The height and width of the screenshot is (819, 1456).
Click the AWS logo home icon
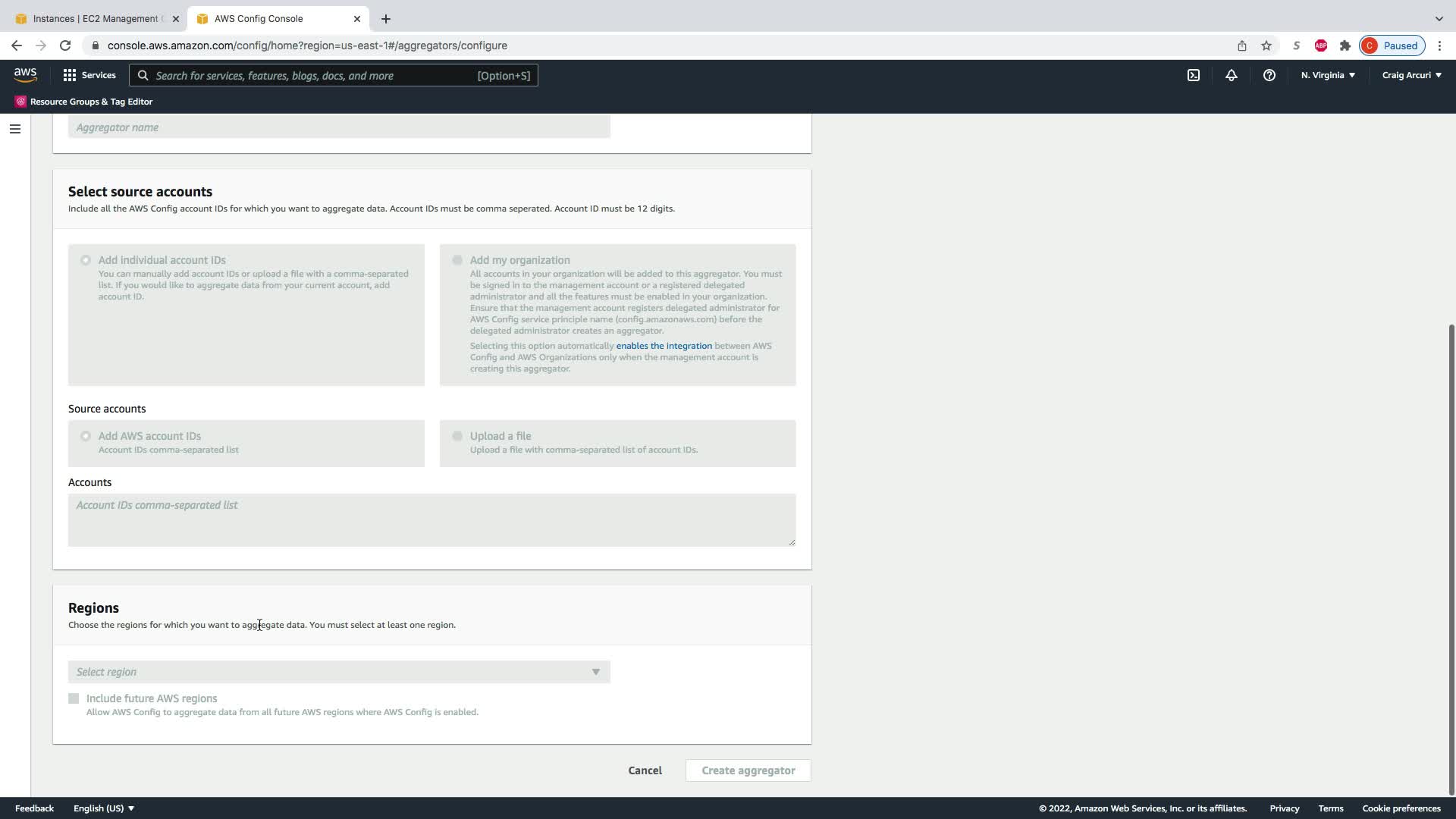(x=25, y=75)
